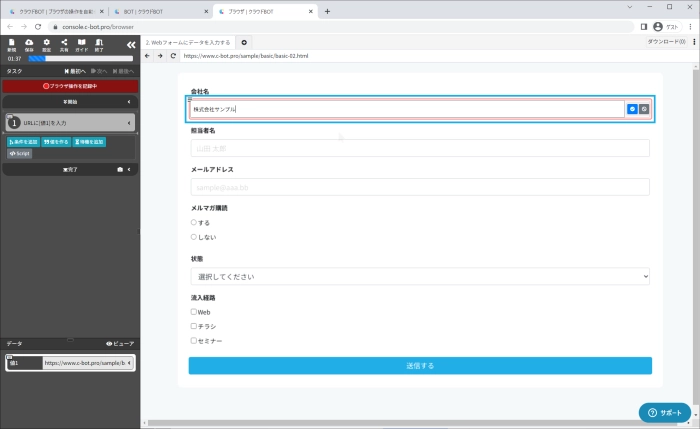Open the 選択してください status dropdown

[x=420, y=275]
